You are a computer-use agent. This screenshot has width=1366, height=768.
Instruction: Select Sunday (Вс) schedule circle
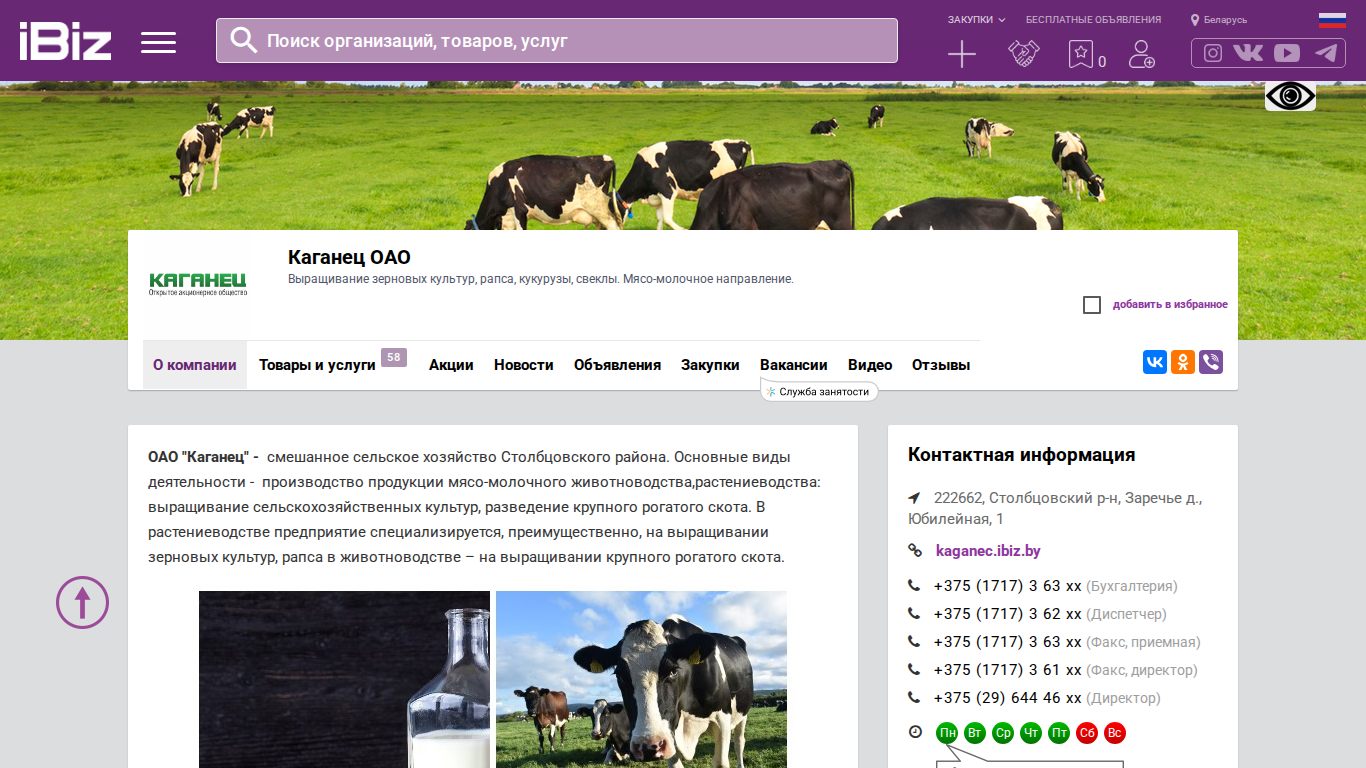coord(1115,733)
